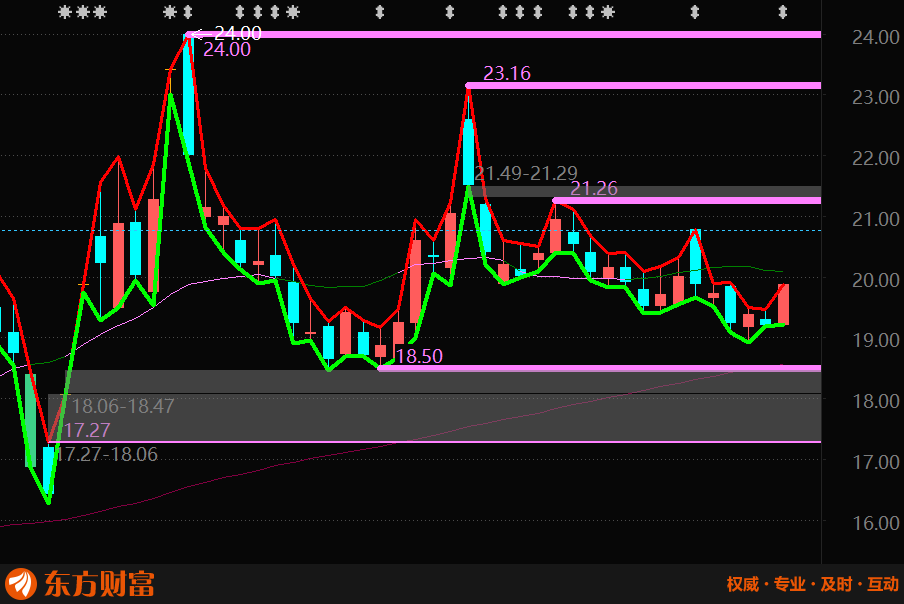The width and height of the screenshot is (904, 604).
Task: Select the pink 24.00 resistance label
Action: click(227, 50)
